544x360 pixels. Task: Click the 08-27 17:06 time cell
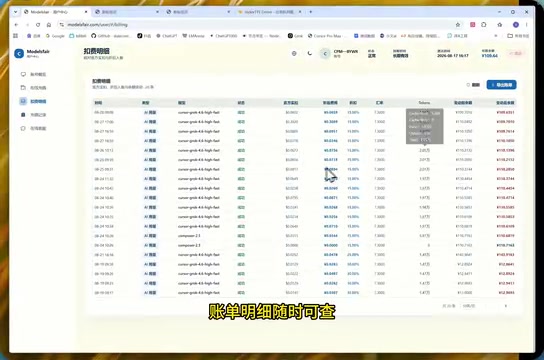click(x=104, y=122)
